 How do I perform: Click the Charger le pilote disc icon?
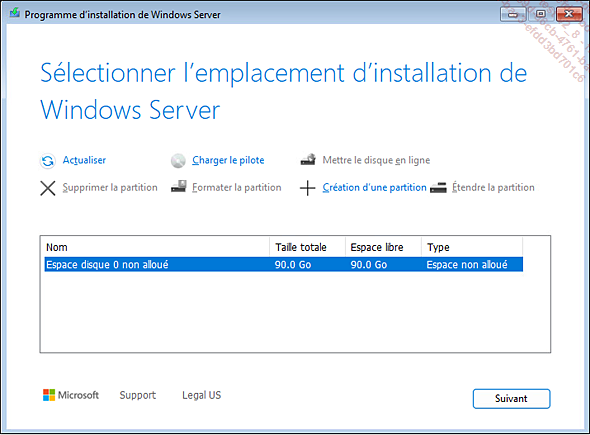178,161
